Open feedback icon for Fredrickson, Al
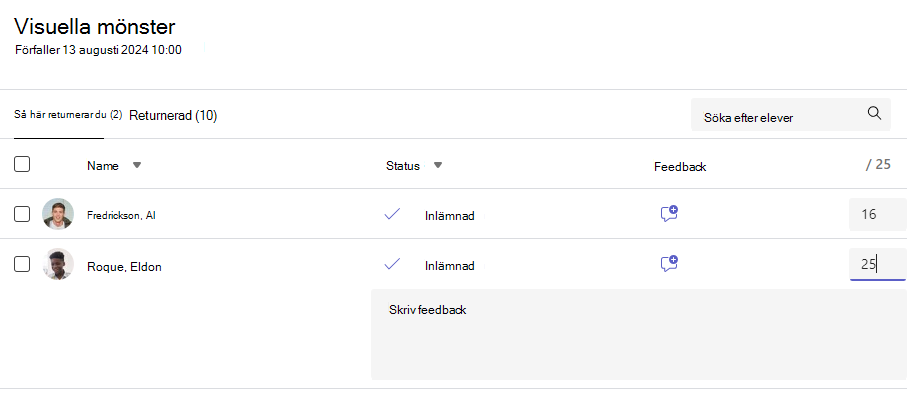This screenshot has width=907, height=393. pos(669,214)
